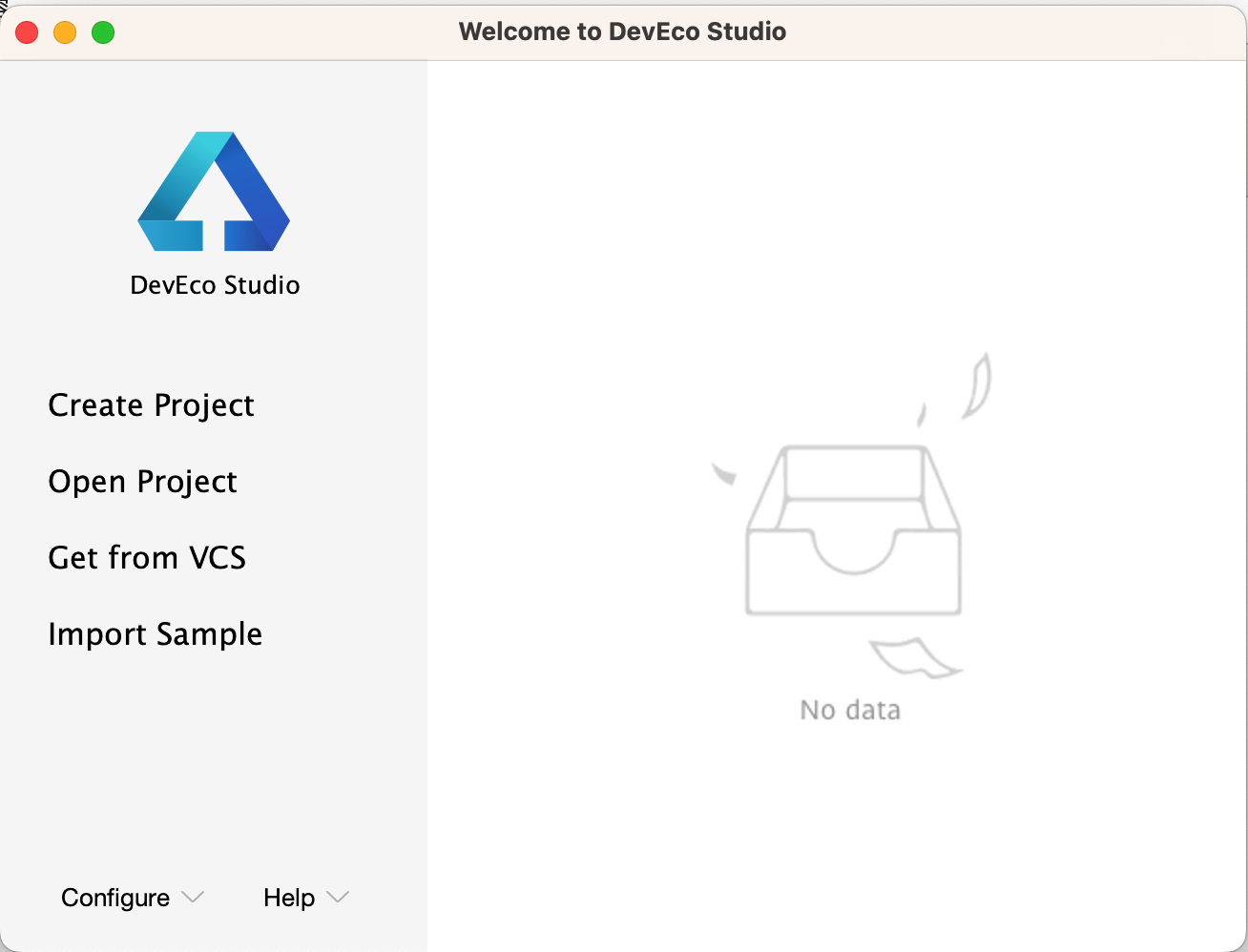Click the Create Project link

(x=151, y=405)
